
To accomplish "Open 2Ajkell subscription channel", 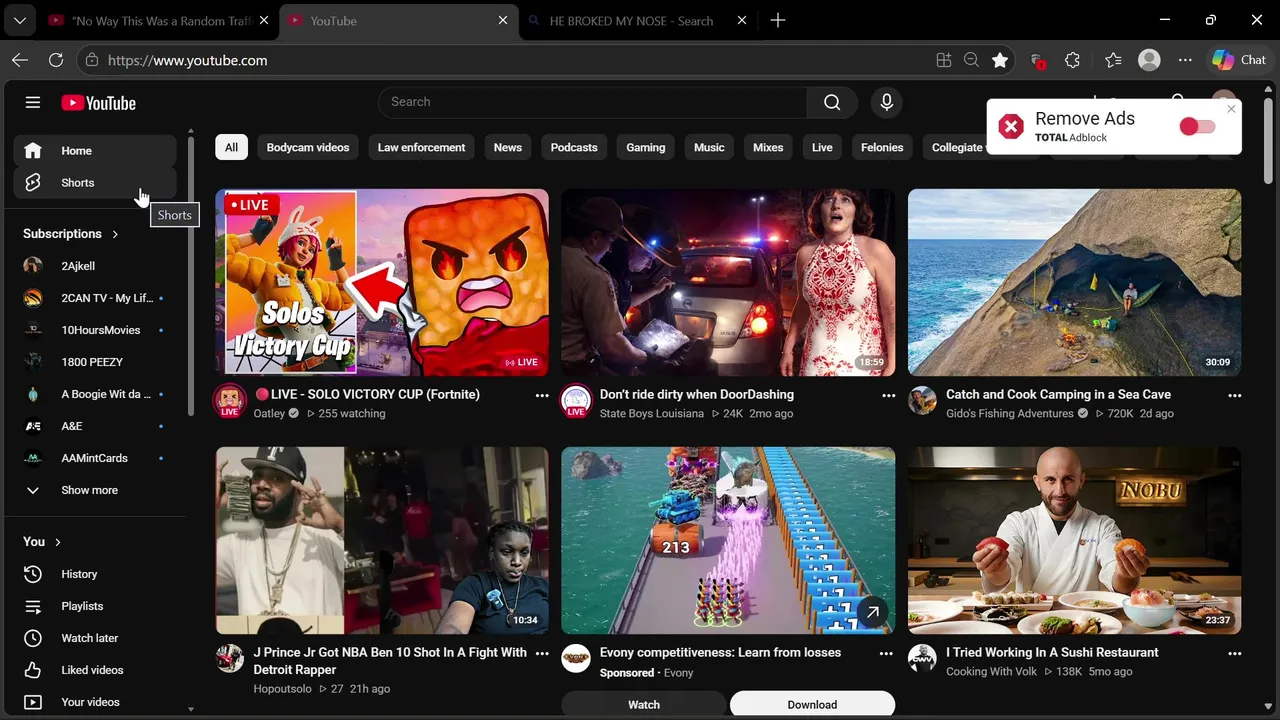I will pyautogui.click(x=95, y=266).
